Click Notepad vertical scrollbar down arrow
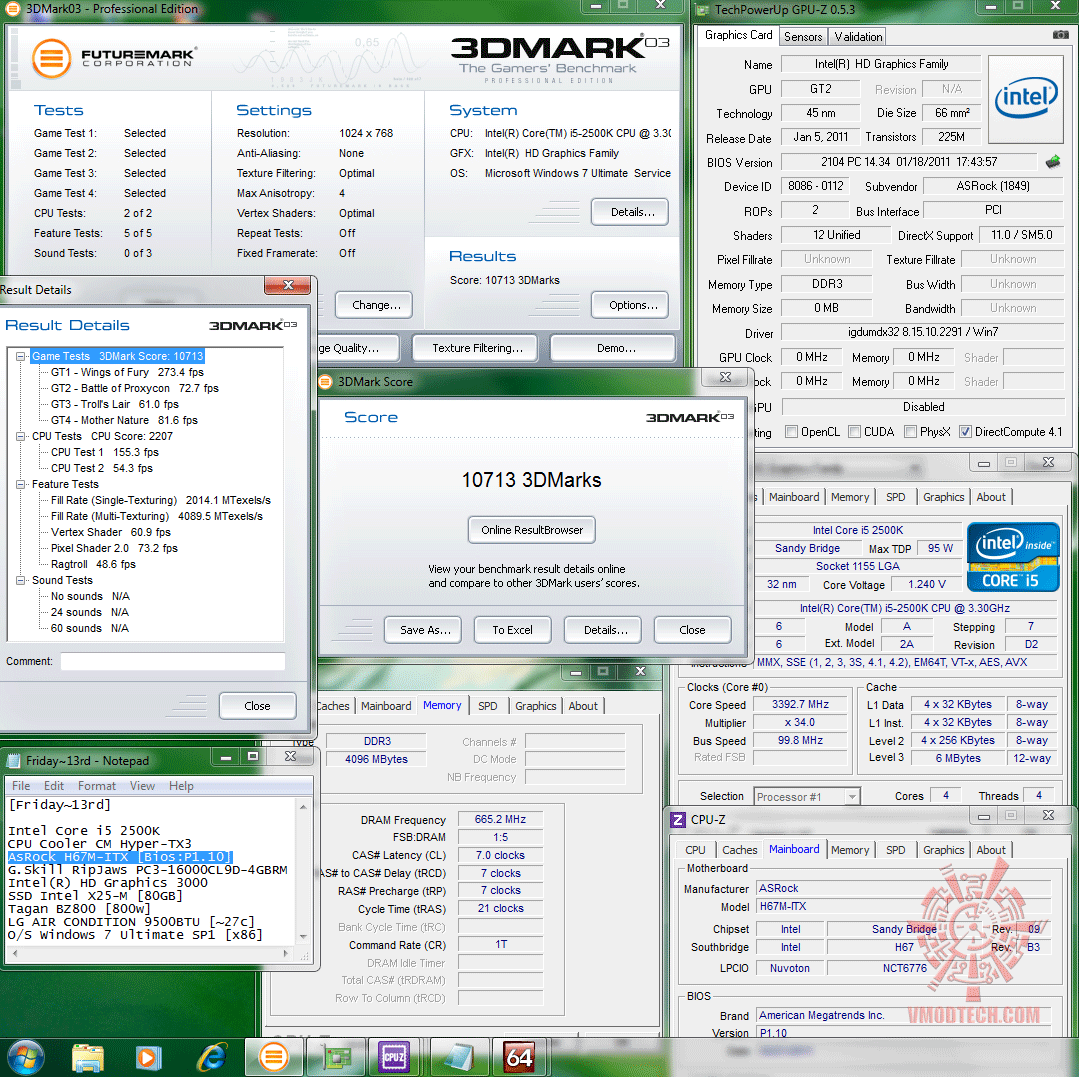Screen dimensions: 1079x1077 pyautogui.click(x=303, y=937)
